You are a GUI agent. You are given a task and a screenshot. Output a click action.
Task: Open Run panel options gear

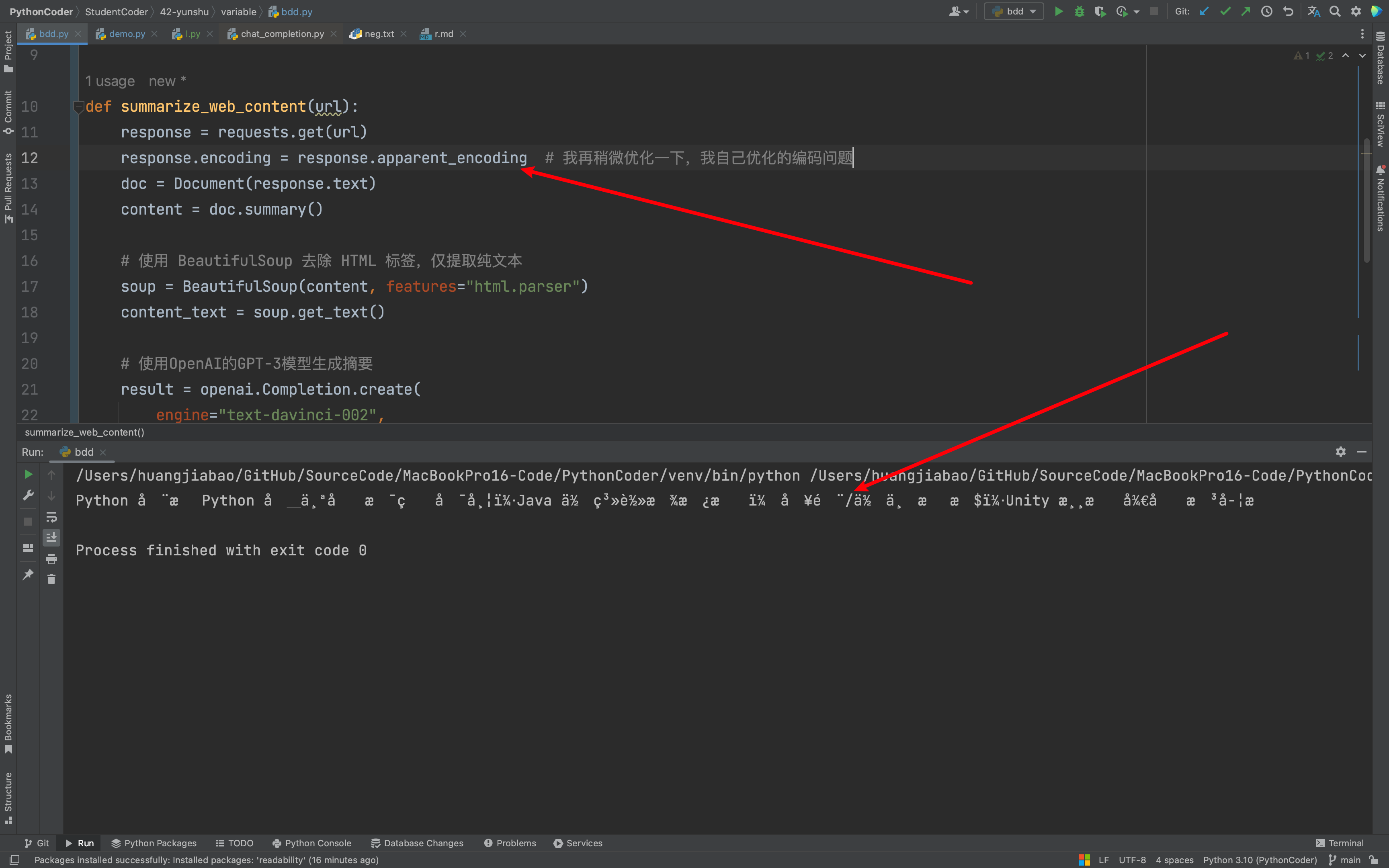coord(1340,452)
